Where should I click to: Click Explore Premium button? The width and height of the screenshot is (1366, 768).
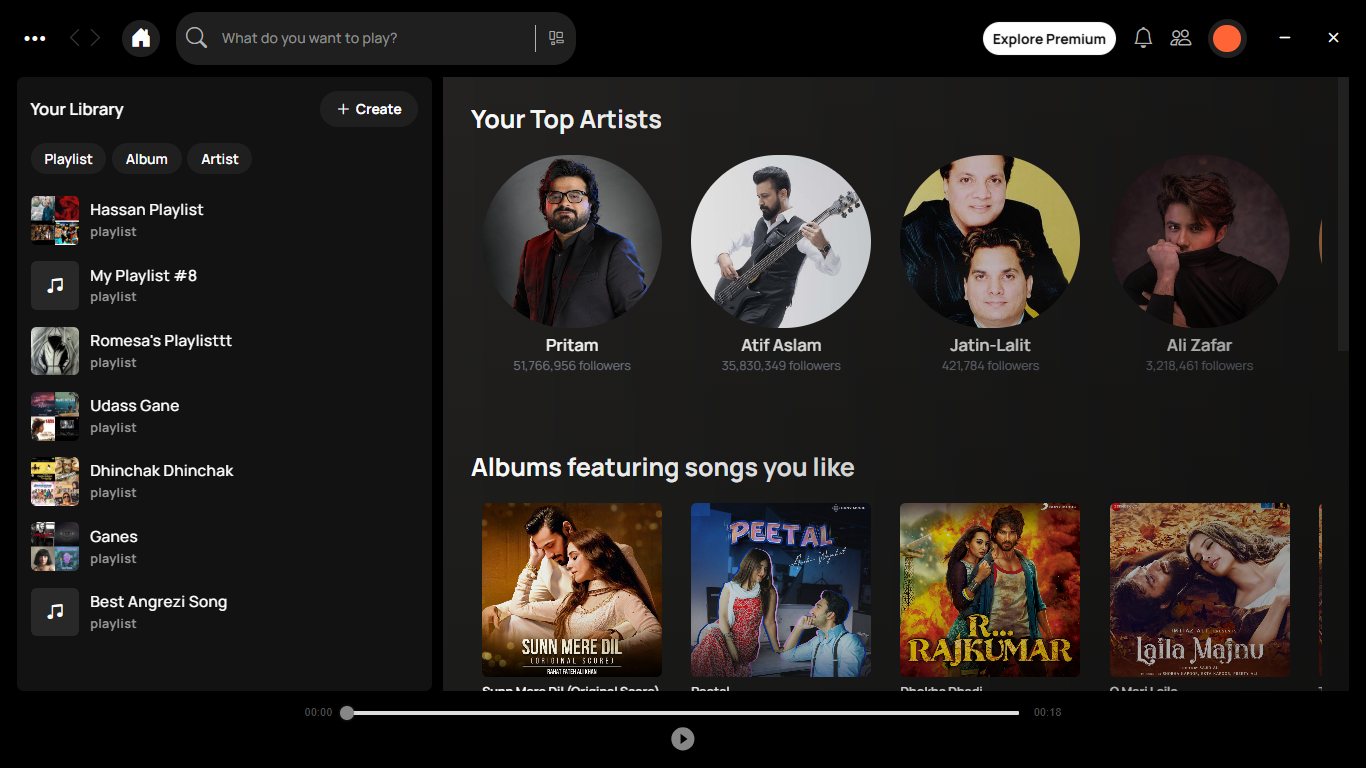click(1049, 39)
